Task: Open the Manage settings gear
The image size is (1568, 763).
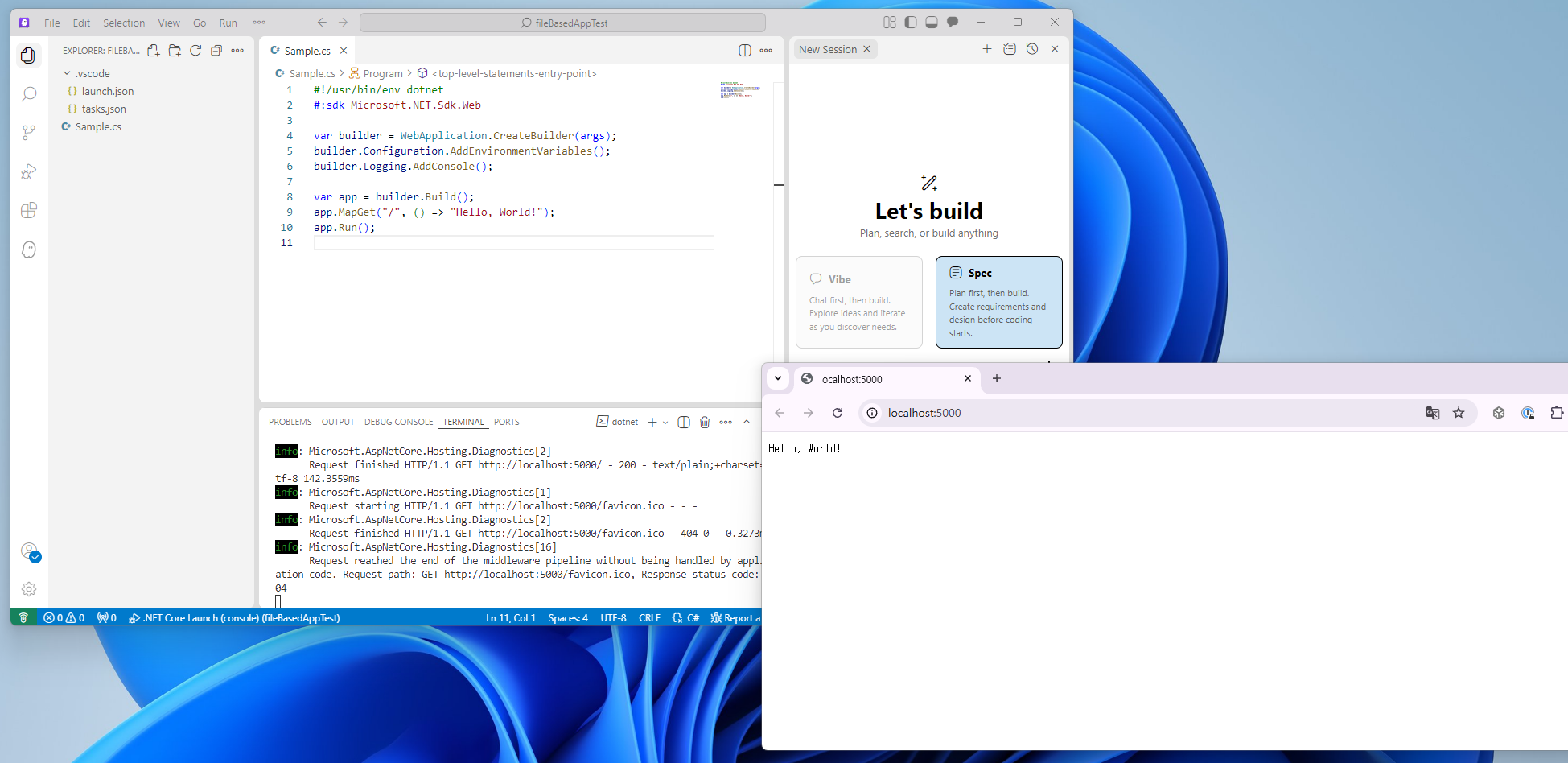Action: coord(28,589)
